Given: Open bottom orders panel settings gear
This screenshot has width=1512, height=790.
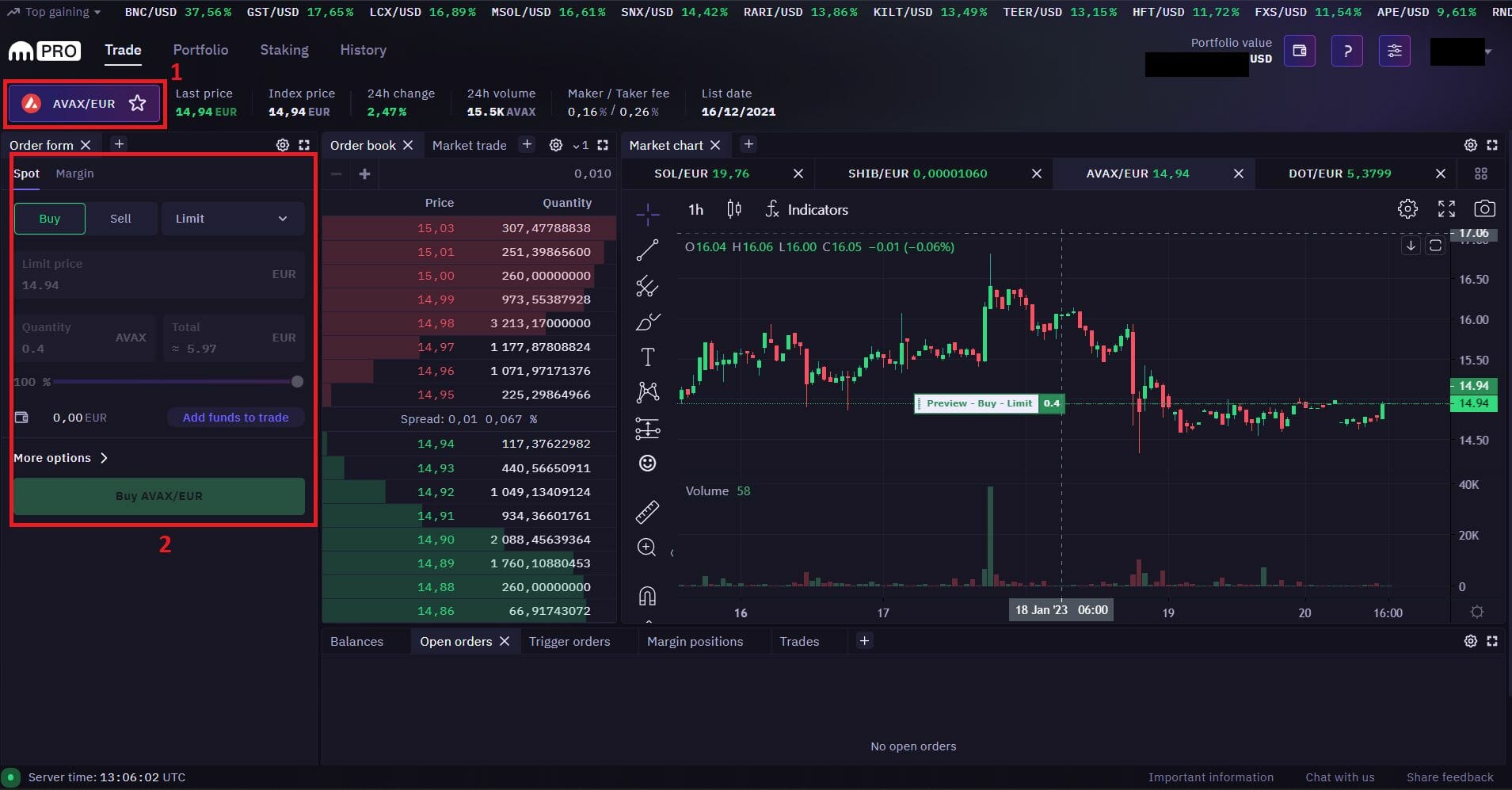Looking at the screenshot, I should [1471, 641].
